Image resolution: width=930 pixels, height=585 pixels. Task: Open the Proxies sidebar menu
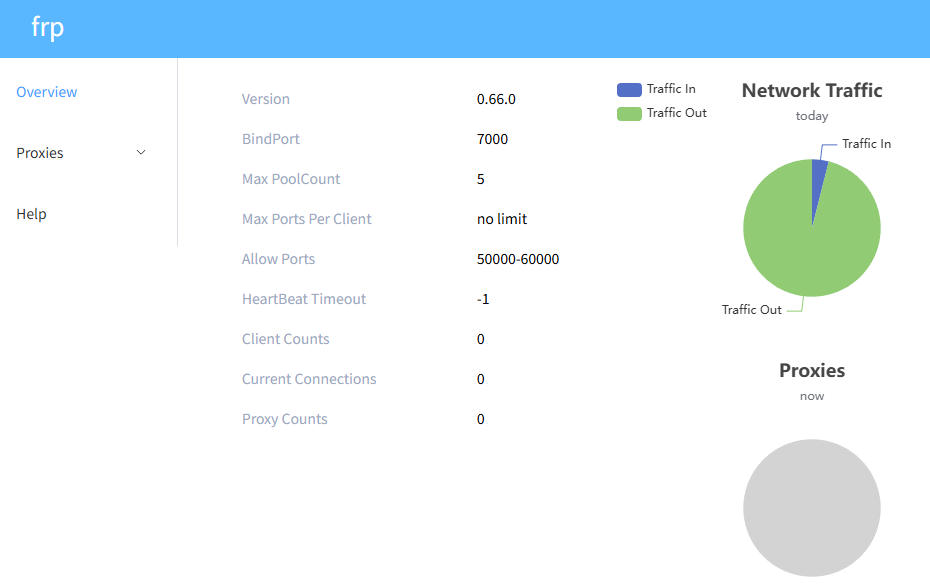(x=40, y=153)
